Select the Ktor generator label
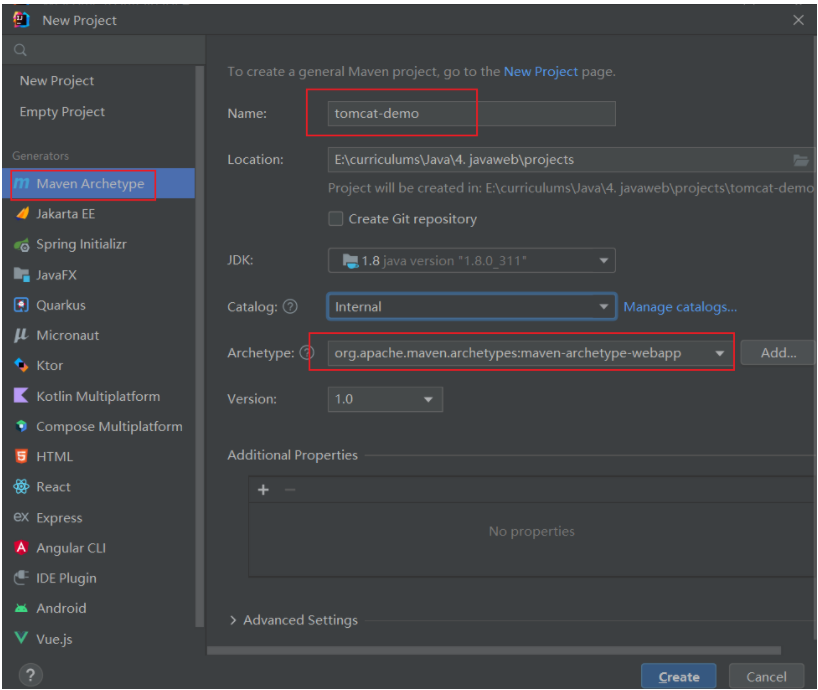This screenshot has width=818, height=690. coord(50,366)
